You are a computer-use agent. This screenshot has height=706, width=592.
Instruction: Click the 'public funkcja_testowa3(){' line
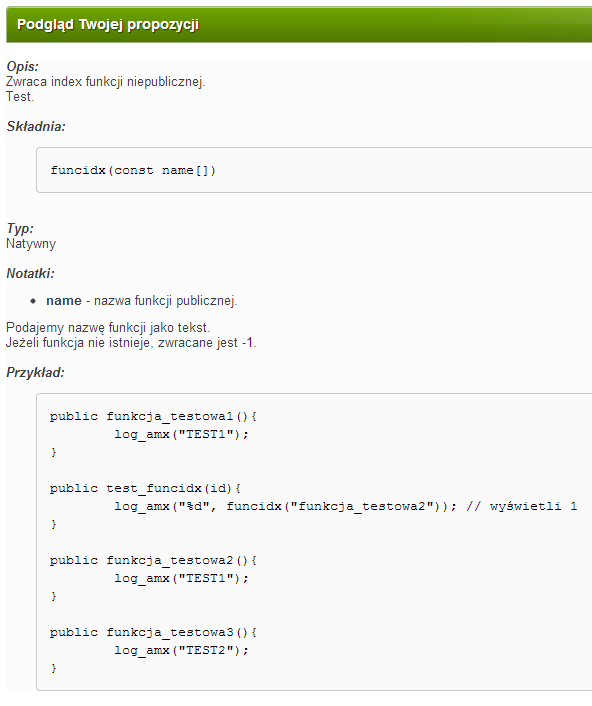tap(153, 633)
